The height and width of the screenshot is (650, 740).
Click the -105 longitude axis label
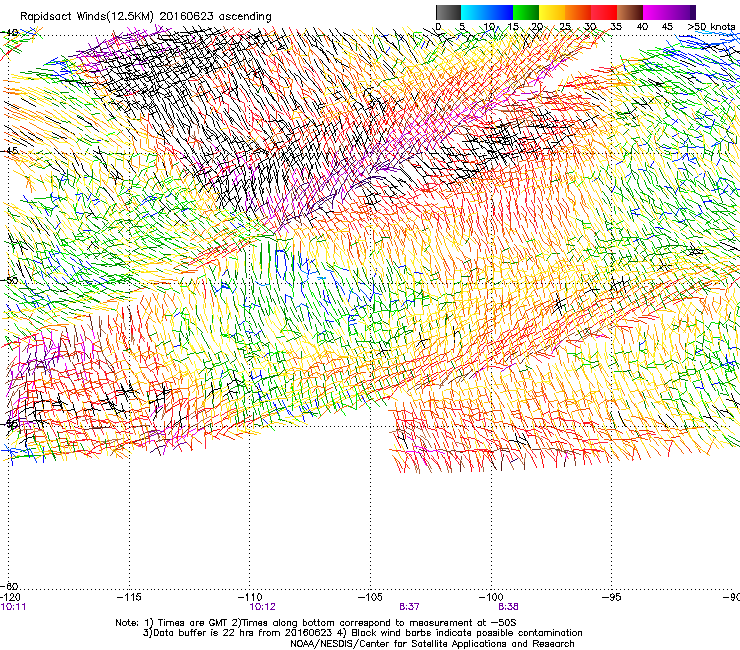(370, 597)
